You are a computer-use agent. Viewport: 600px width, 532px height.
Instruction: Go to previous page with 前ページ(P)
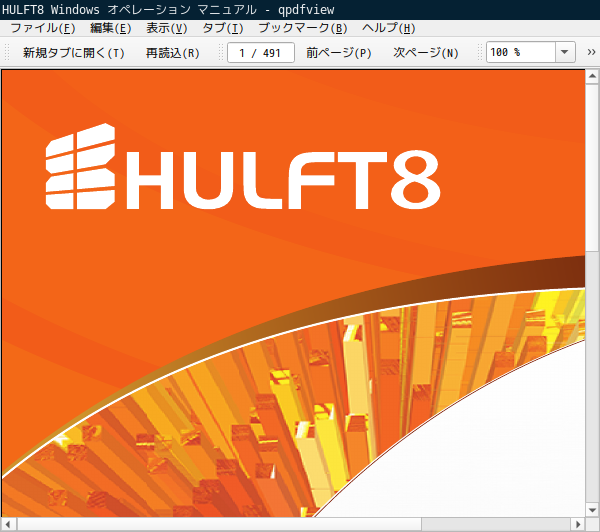(x=339, y=52)
